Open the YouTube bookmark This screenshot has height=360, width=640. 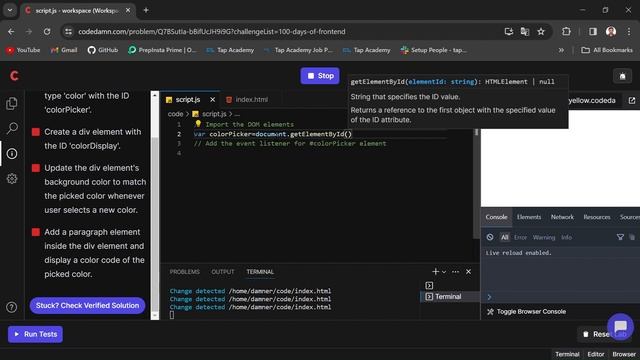[x=23, y=50]
